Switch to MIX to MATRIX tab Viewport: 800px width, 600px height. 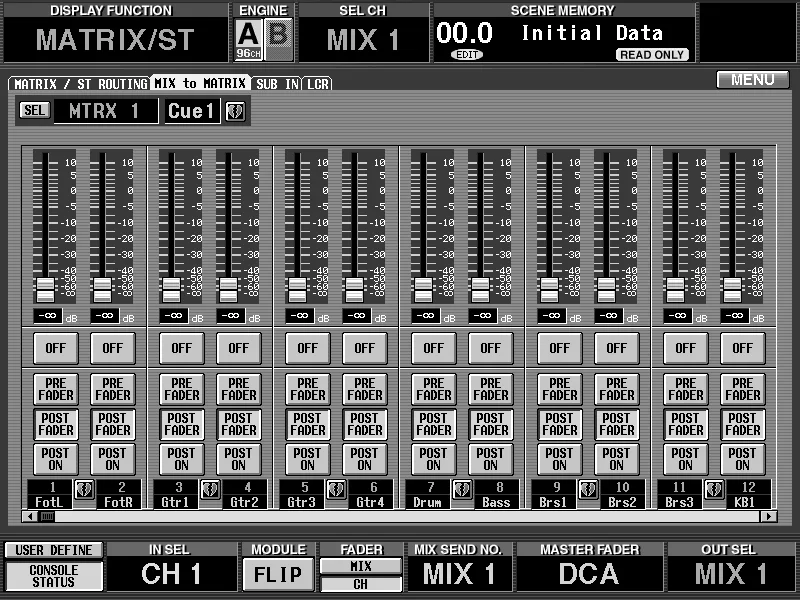click(x=201, y=83)
